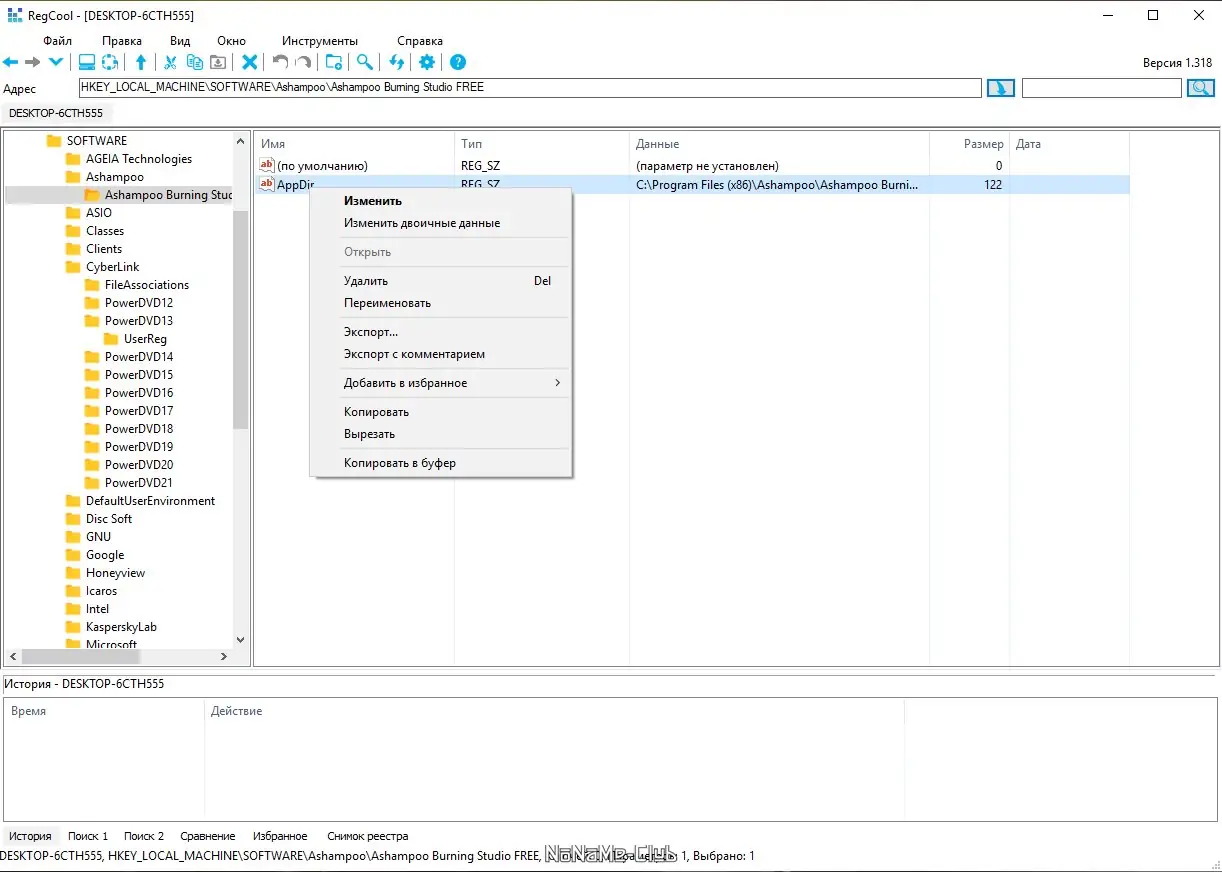Click the computer icon in the toolbar
Viewport: 1222px width, 872px height.
87,62
